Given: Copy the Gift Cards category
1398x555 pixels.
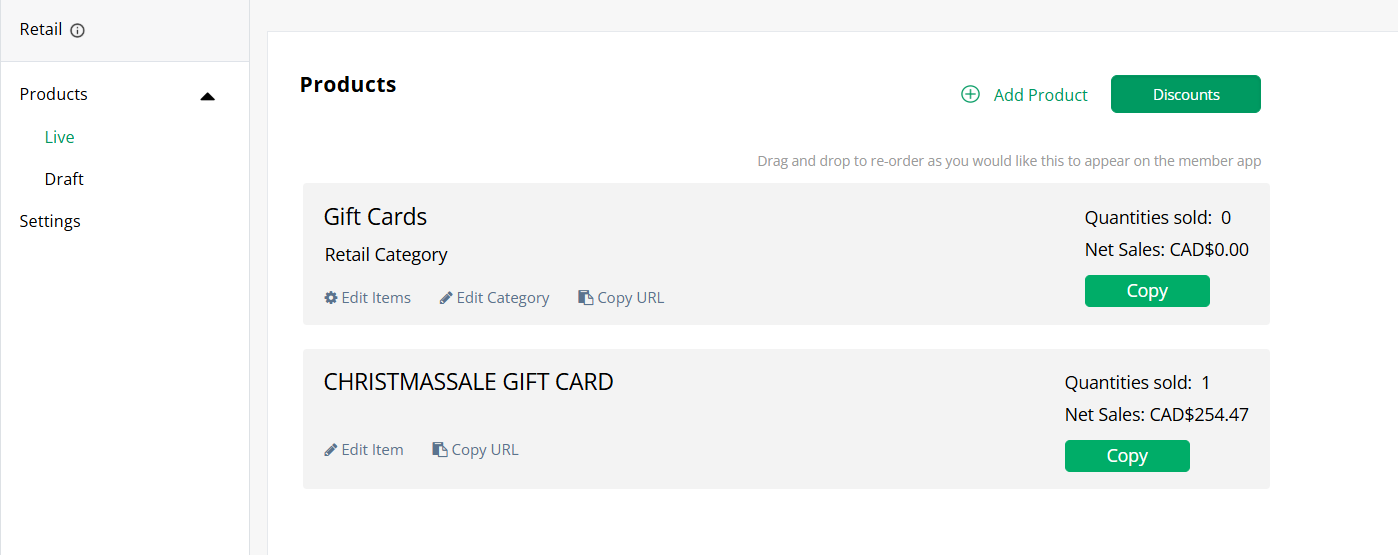Looking at the screenshot, I should point(1147,291).
